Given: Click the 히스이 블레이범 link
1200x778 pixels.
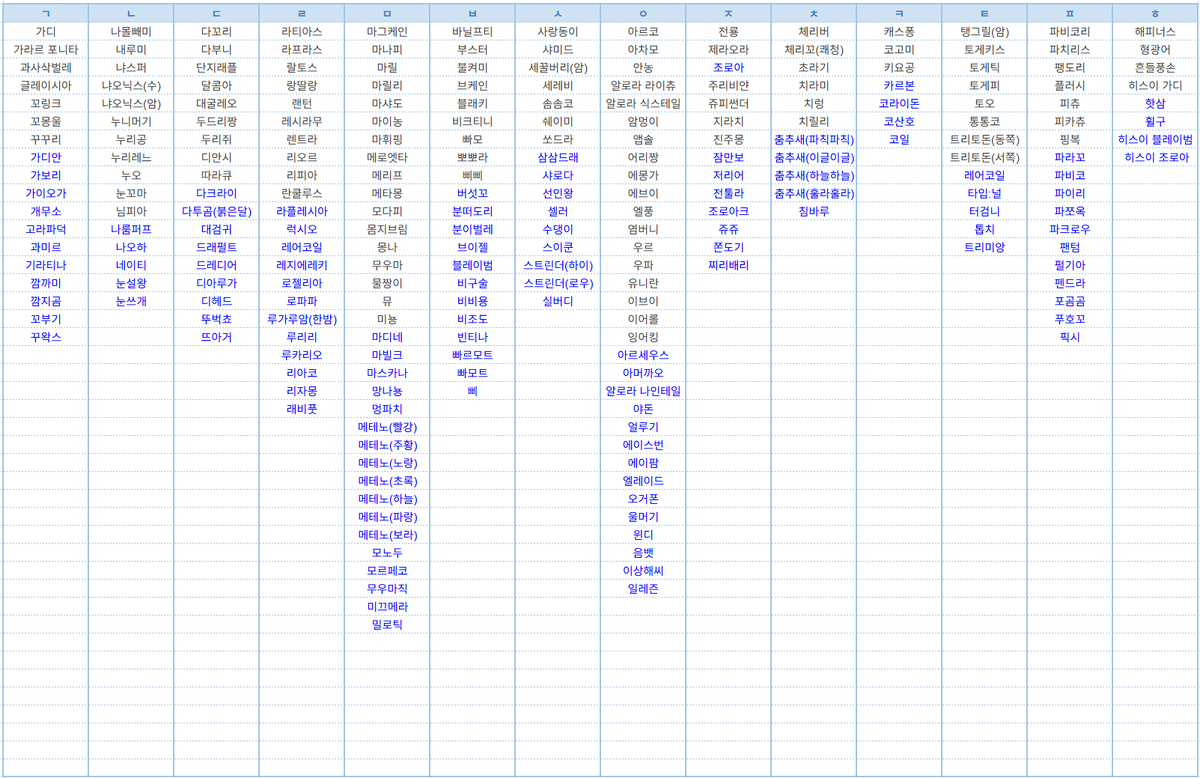Looking at the screenshot, I should 1155,139.
